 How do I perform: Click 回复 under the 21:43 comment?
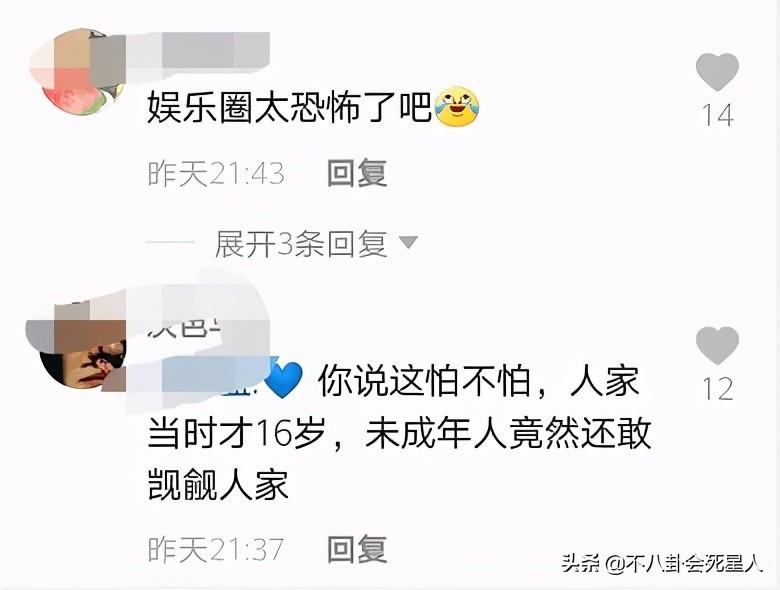click(357, 173)
